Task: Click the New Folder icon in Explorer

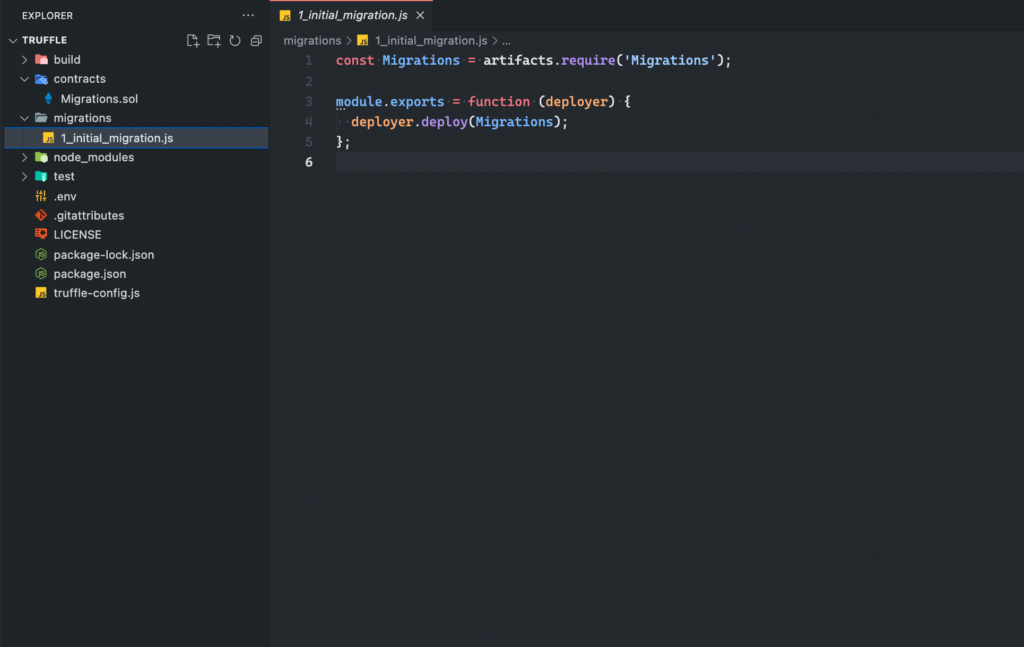Action: pos(214,41)
